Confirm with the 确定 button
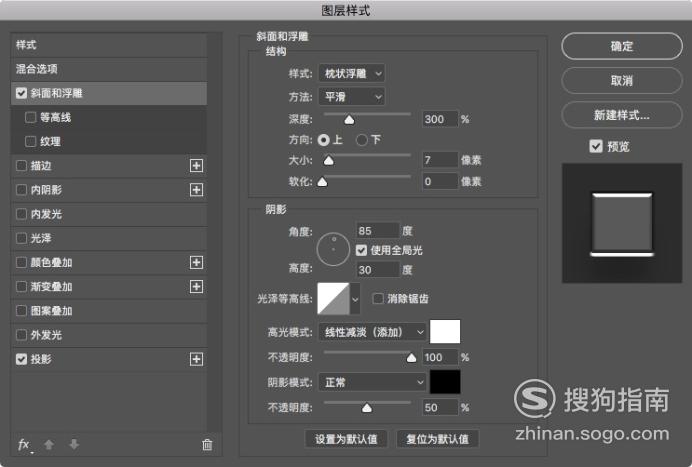Viewport: 692px width, 467px height. (622, 46)
